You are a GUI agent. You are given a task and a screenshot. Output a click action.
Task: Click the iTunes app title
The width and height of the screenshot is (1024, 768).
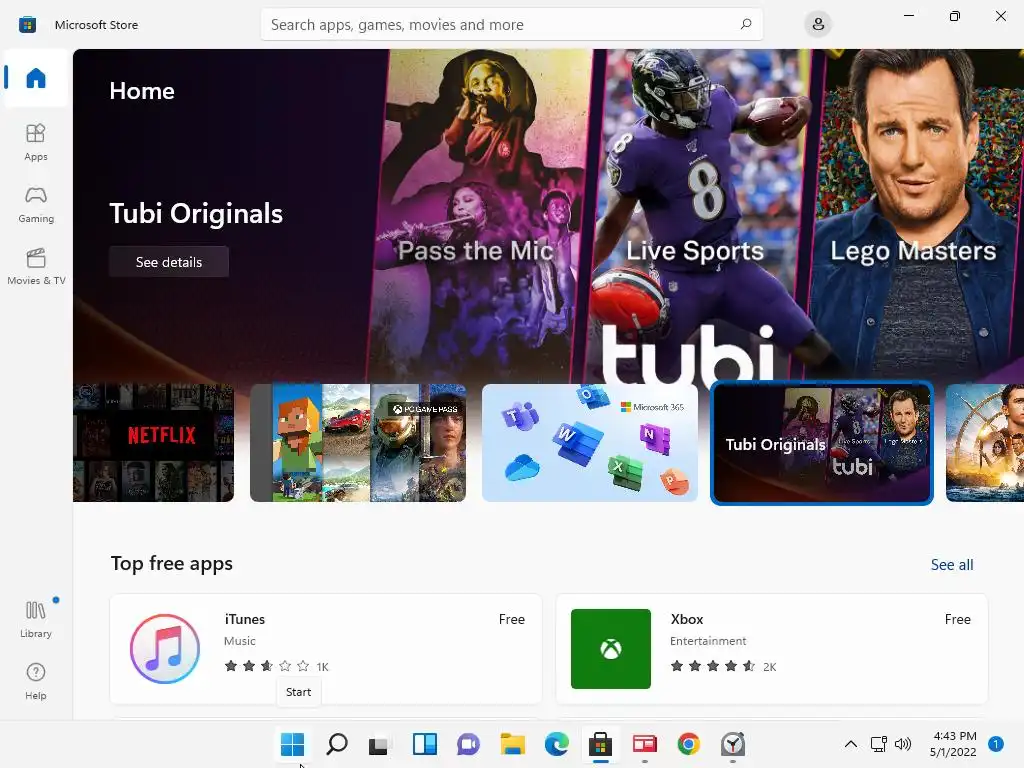245,619
